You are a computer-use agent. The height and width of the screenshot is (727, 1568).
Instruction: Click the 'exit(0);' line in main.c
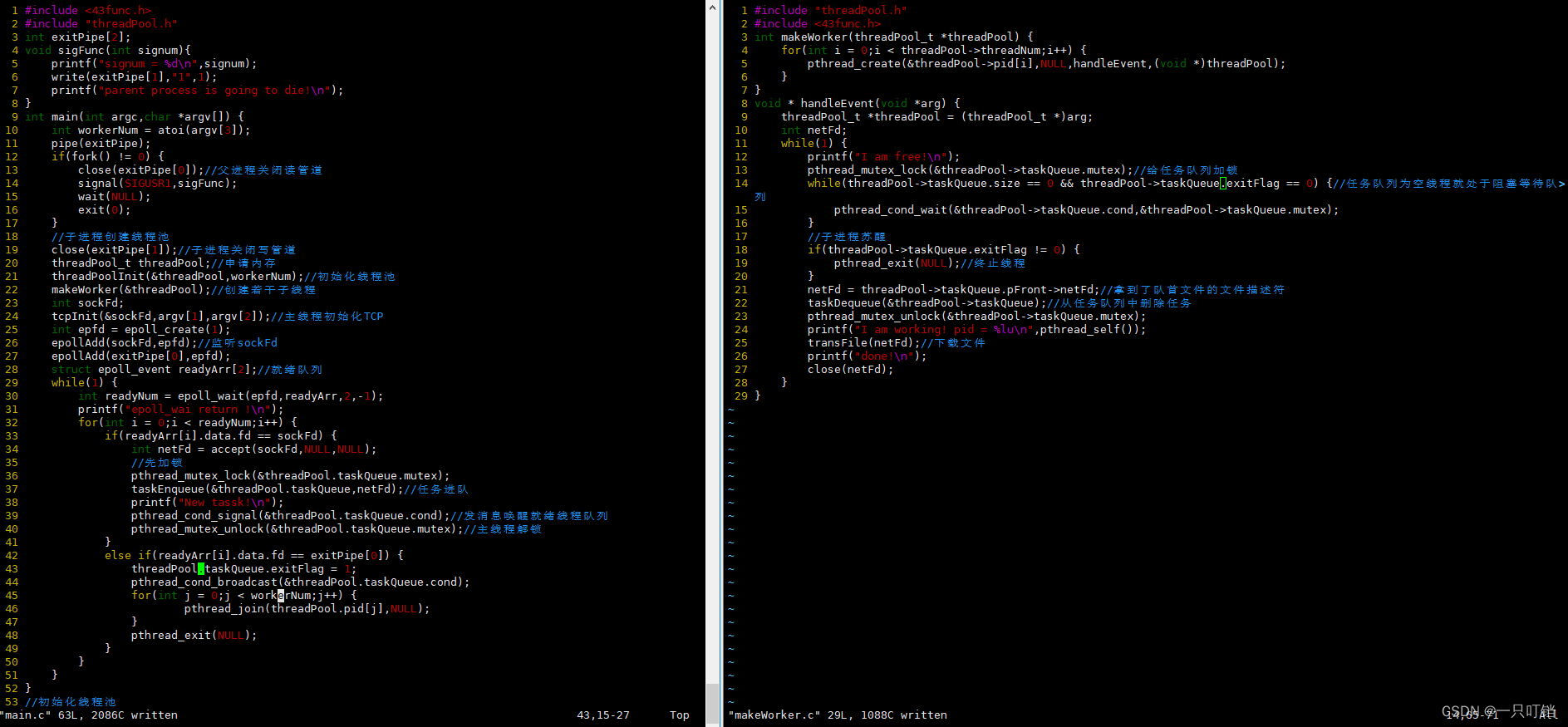tap(105, 209)
